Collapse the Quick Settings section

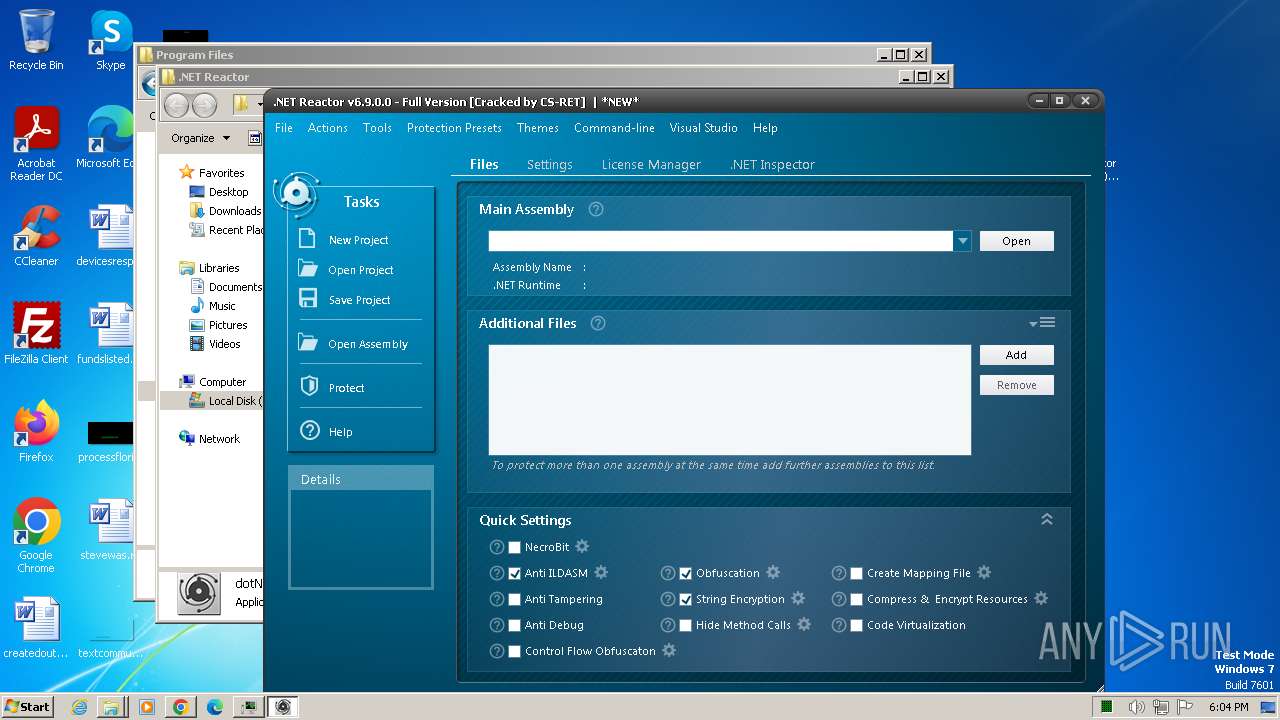coord(1047,519)
